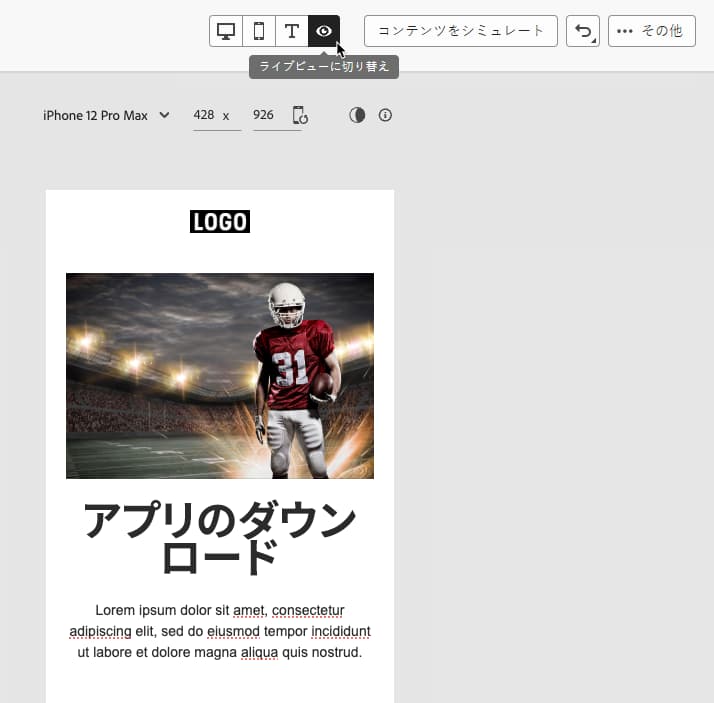The image size is (714, 703).
Task: Toggle live view eye icon
Action: coord(324,31)
